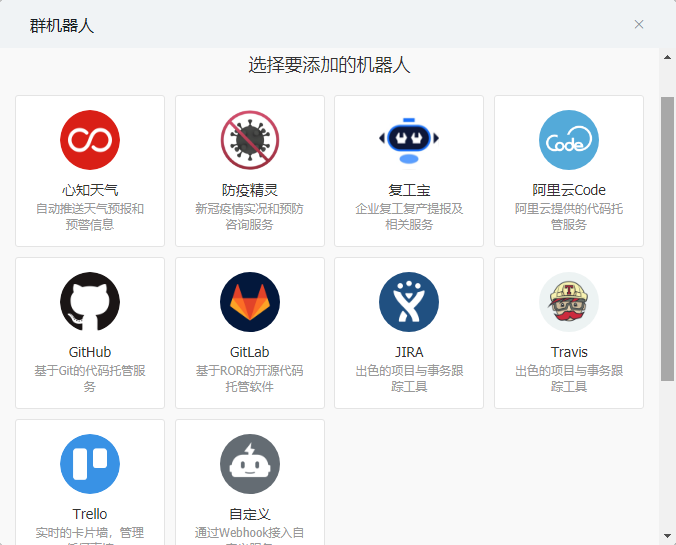Click the 自定义 name label

click(250, 514)
